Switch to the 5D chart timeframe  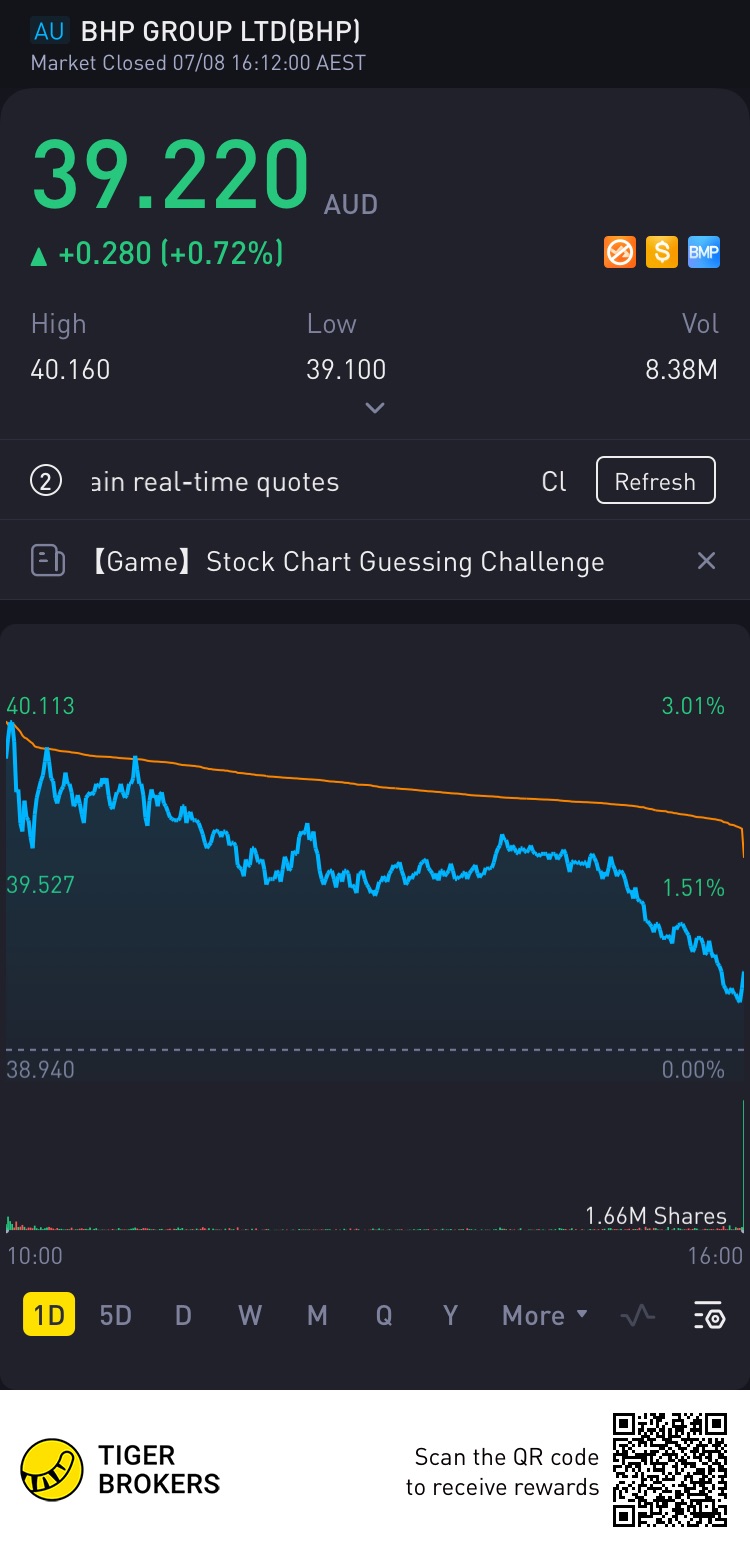coord(116,1315)
